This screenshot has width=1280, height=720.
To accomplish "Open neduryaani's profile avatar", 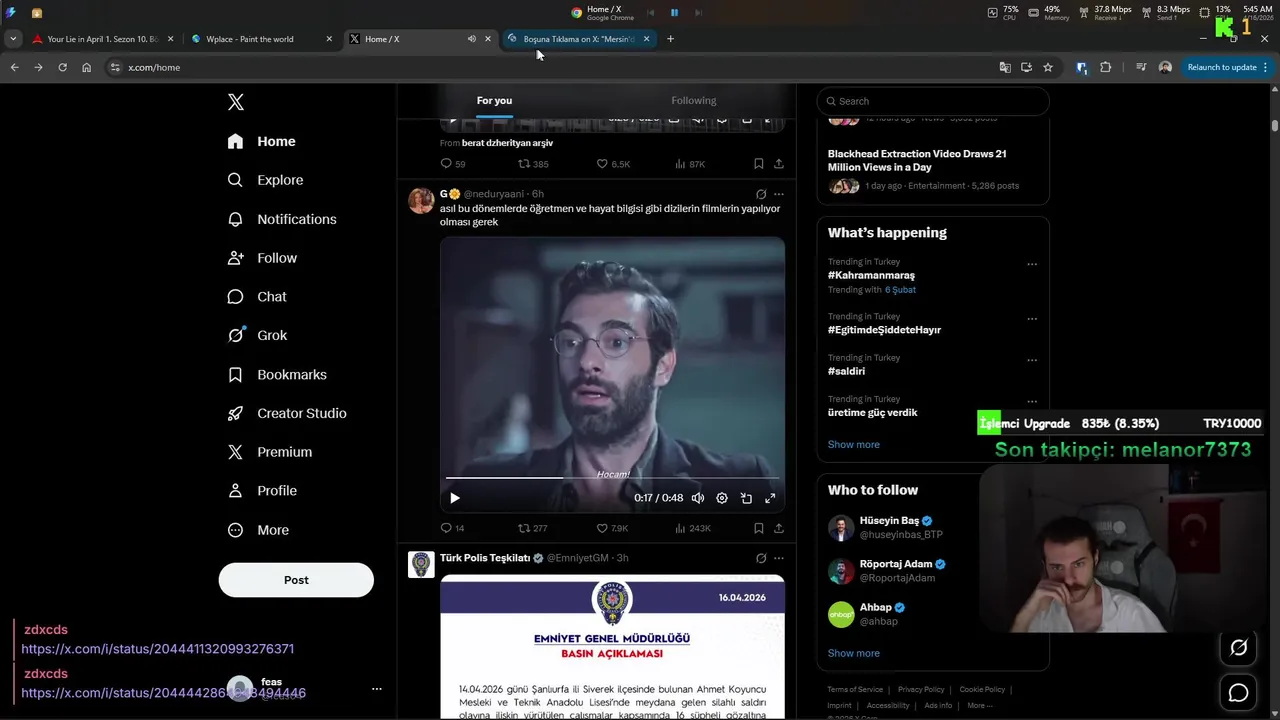I will [421, 200].
